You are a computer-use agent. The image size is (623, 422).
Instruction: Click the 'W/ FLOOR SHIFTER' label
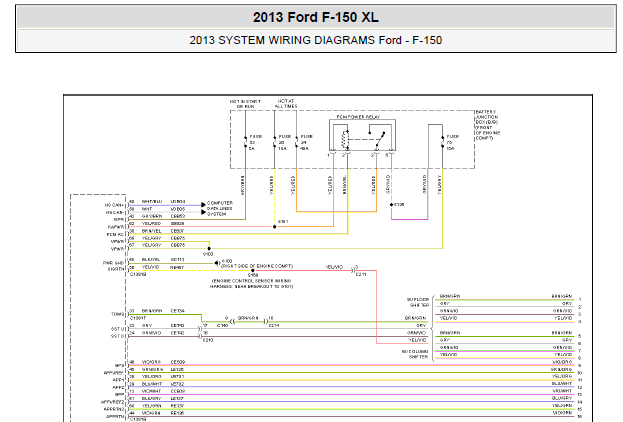pyautogui.click(x=417, y=302)
